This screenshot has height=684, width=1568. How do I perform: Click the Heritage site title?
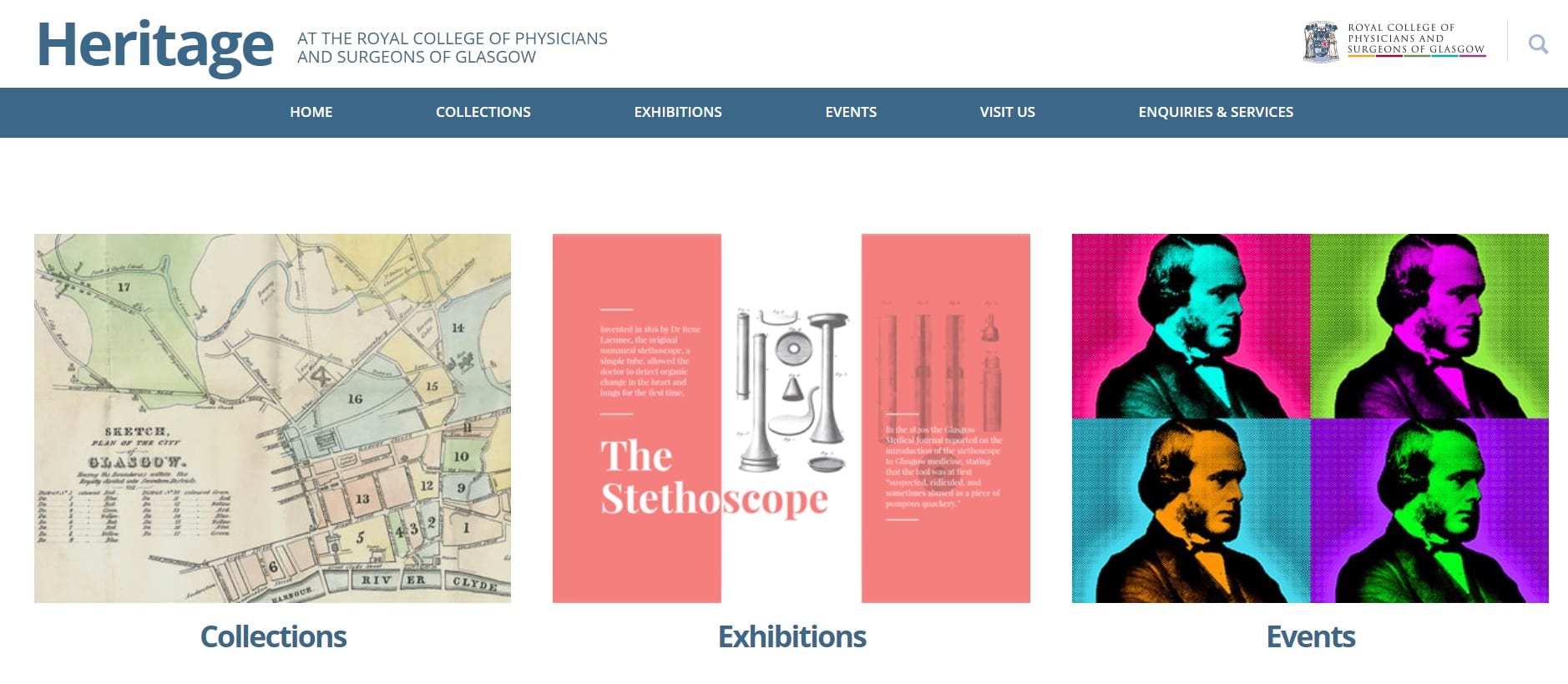155,46
